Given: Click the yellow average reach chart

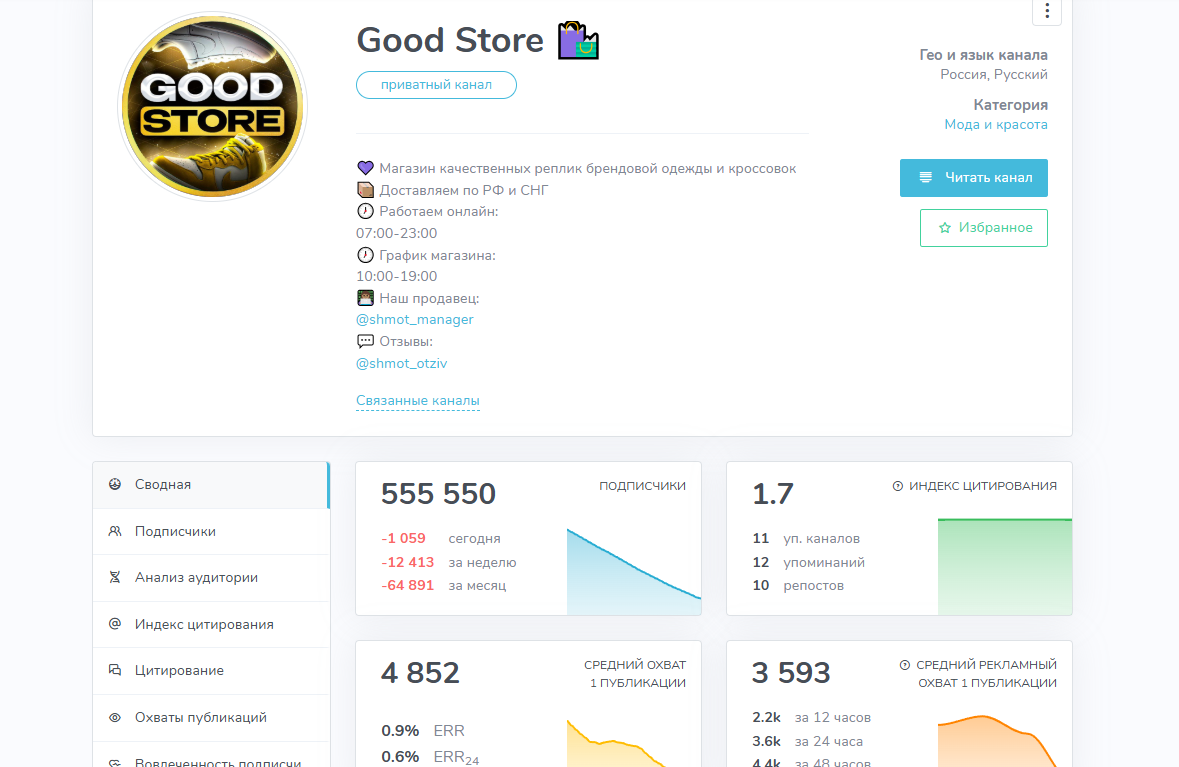Looking at the screenshot, I should (617, 744).
